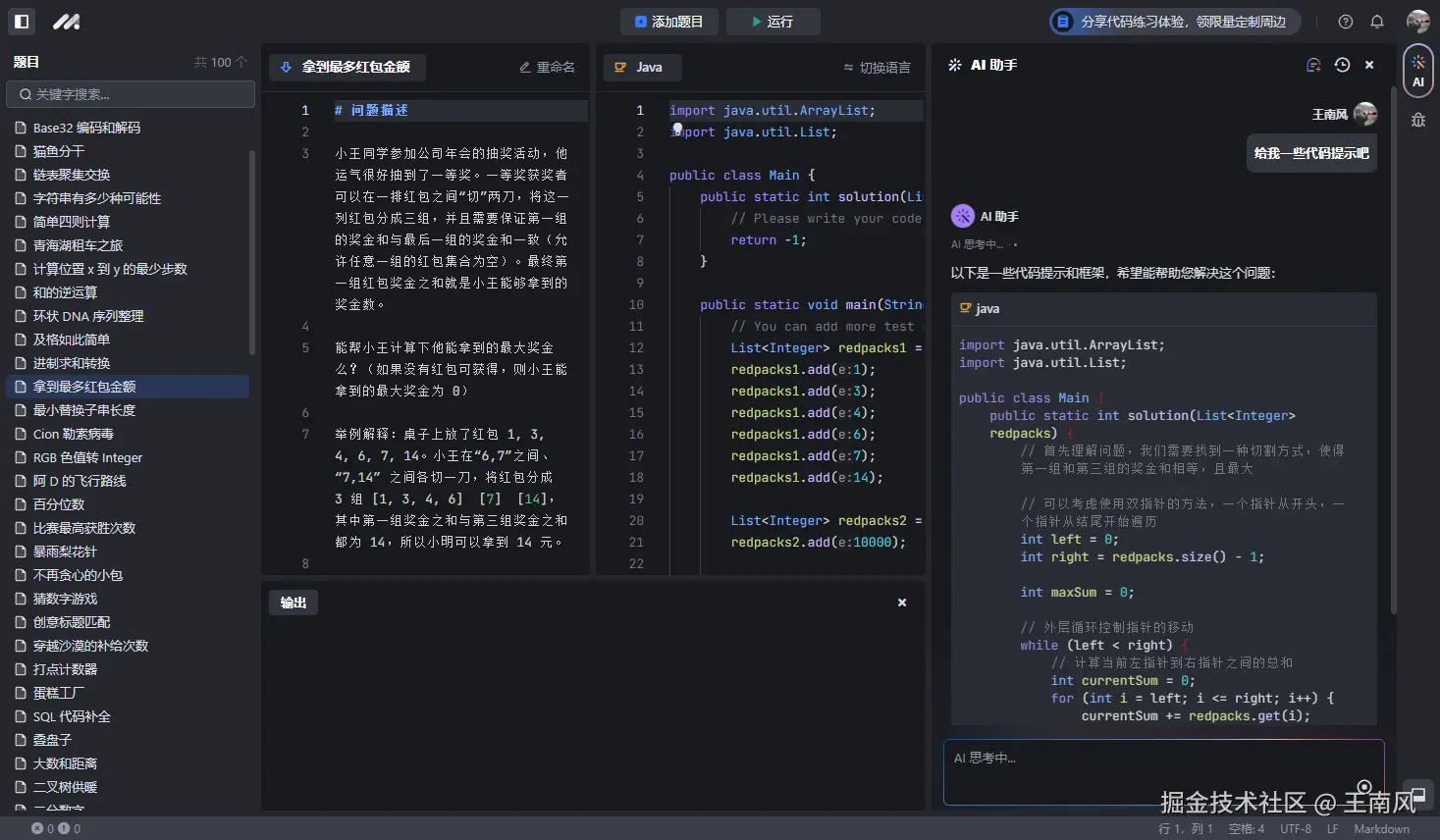Open the notification bell icon

[x=1377, y=22]
